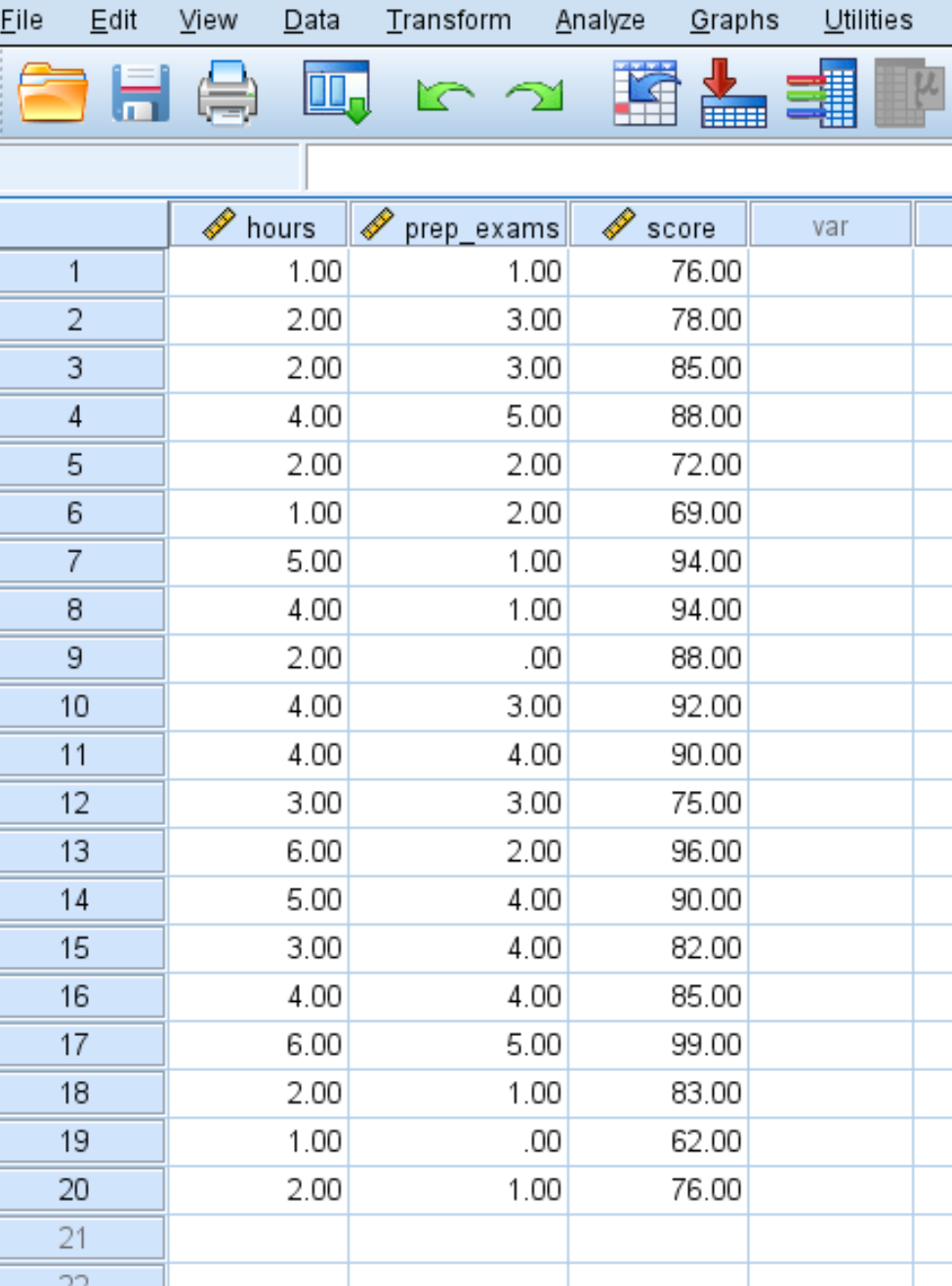
Task: Click the Print icon
Action: [x=228, y=93]
